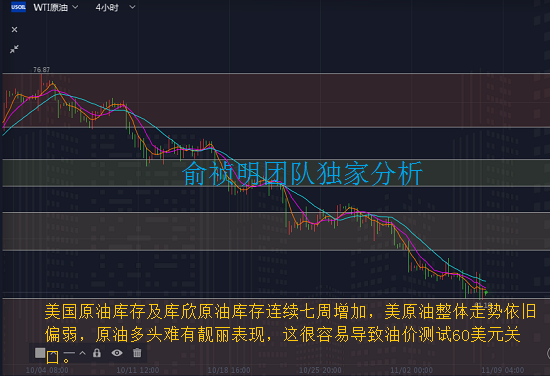Image resolution: width=550 pixels, height=376 pixels.
Task: Open the gray fill color swatch
Action: tap(40, 353)
